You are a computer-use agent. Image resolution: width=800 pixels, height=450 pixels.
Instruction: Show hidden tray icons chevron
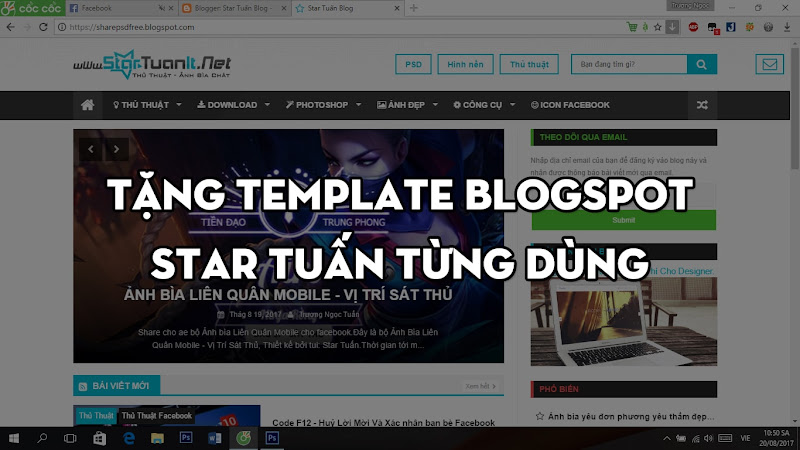tap(667, 438)
